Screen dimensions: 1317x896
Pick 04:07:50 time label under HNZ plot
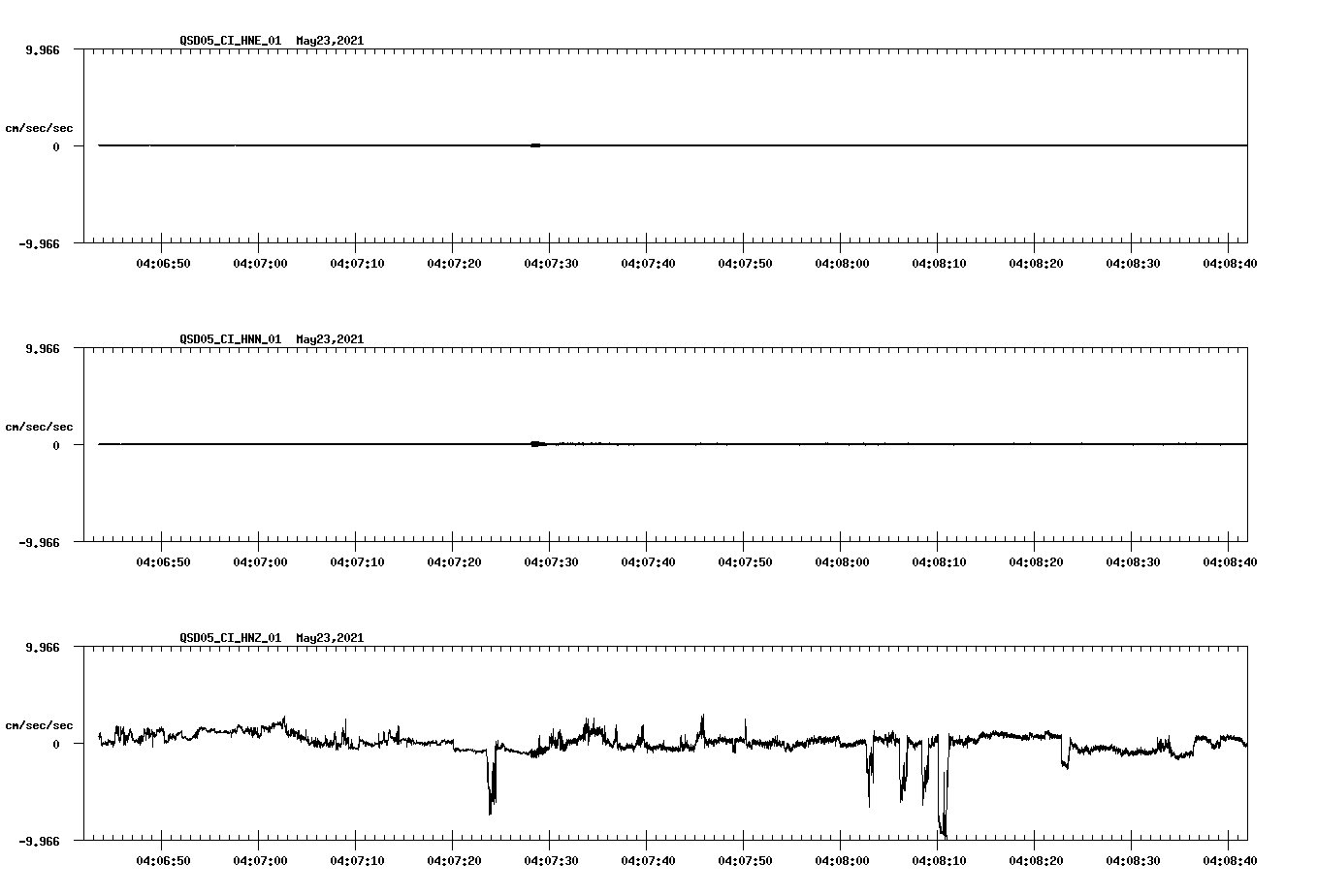pyautogui.click(x=745, y=861)
